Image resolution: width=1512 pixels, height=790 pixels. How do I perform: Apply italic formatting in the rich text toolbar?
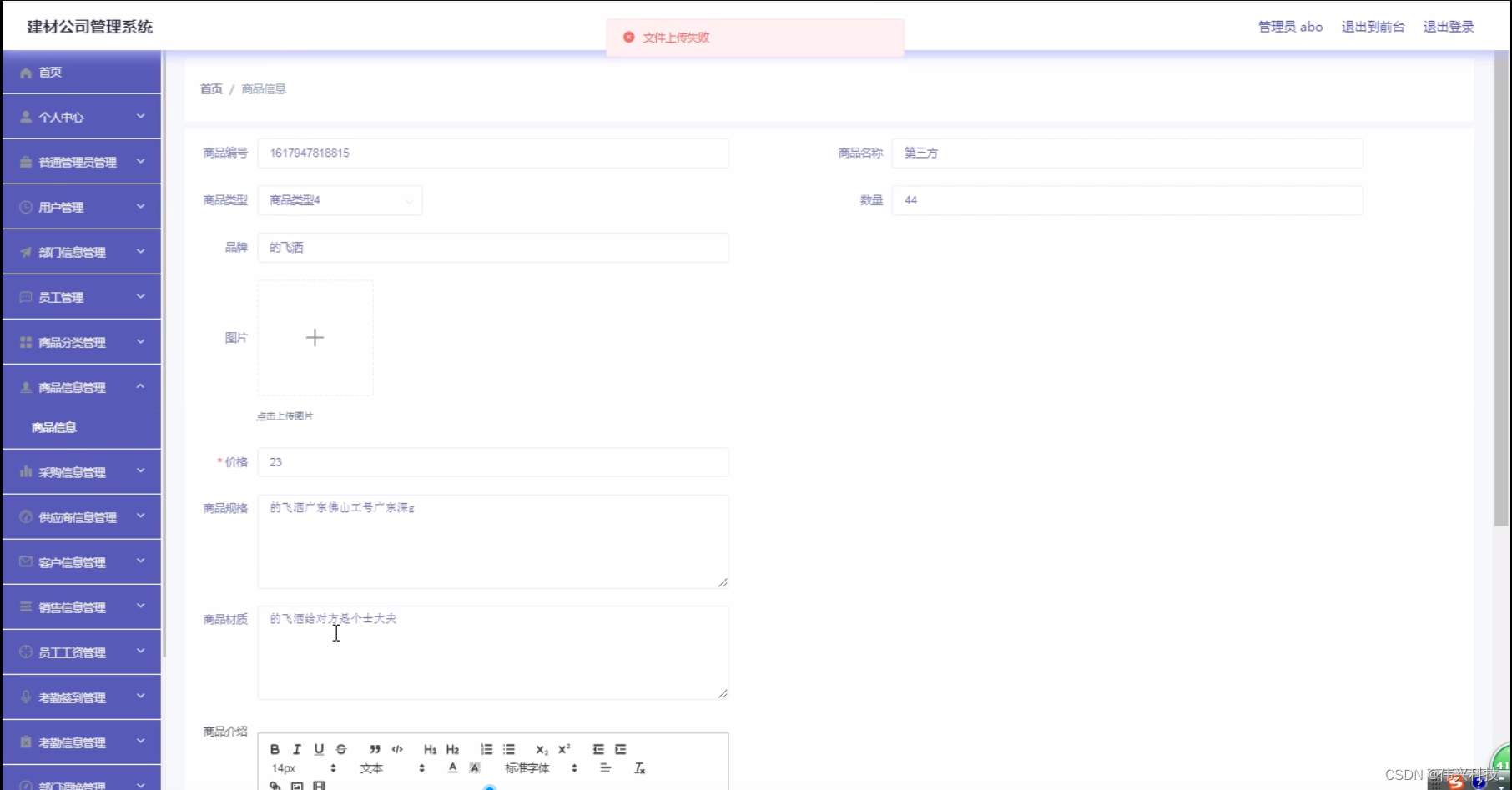(297, 749)
